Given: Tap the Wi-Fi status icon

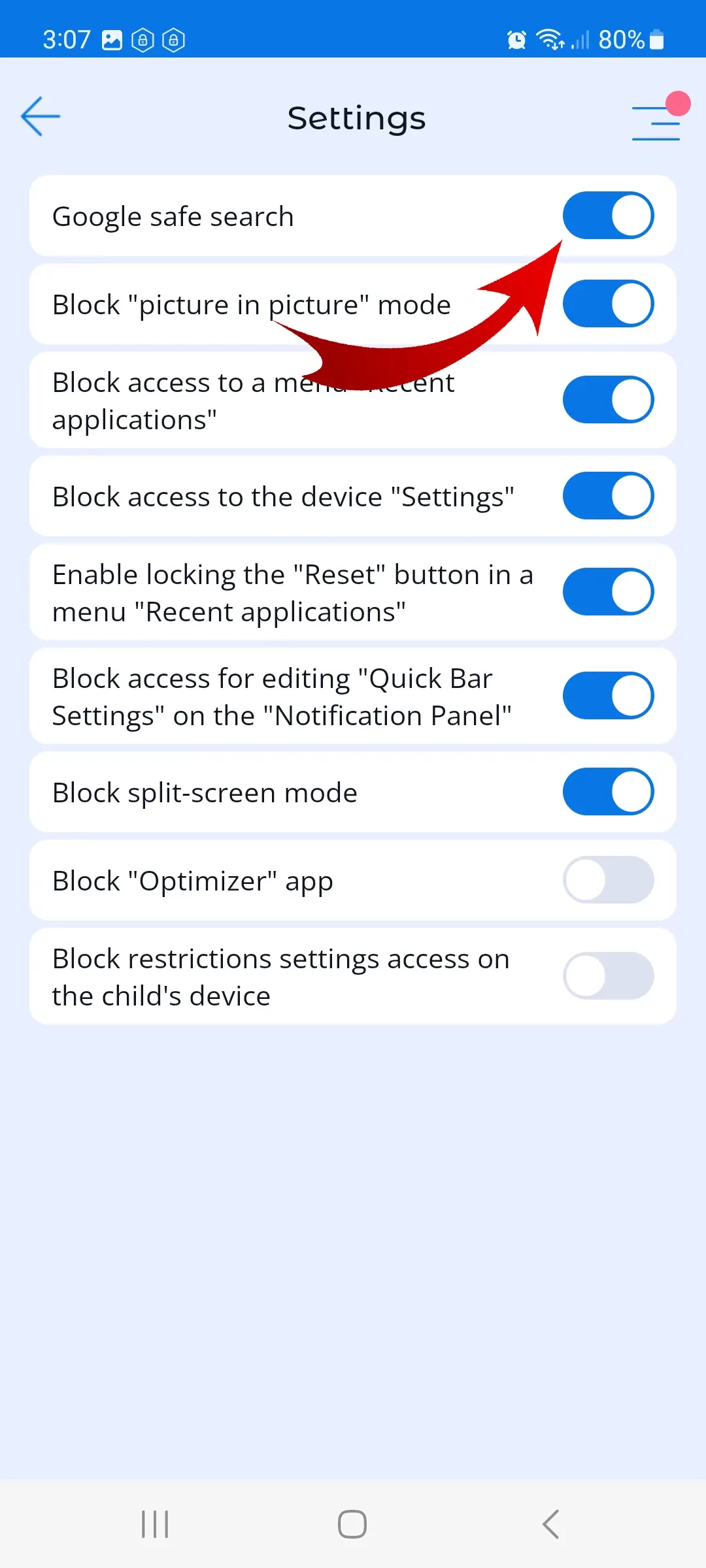Looking at the screenshot, I should pos(550,40).
